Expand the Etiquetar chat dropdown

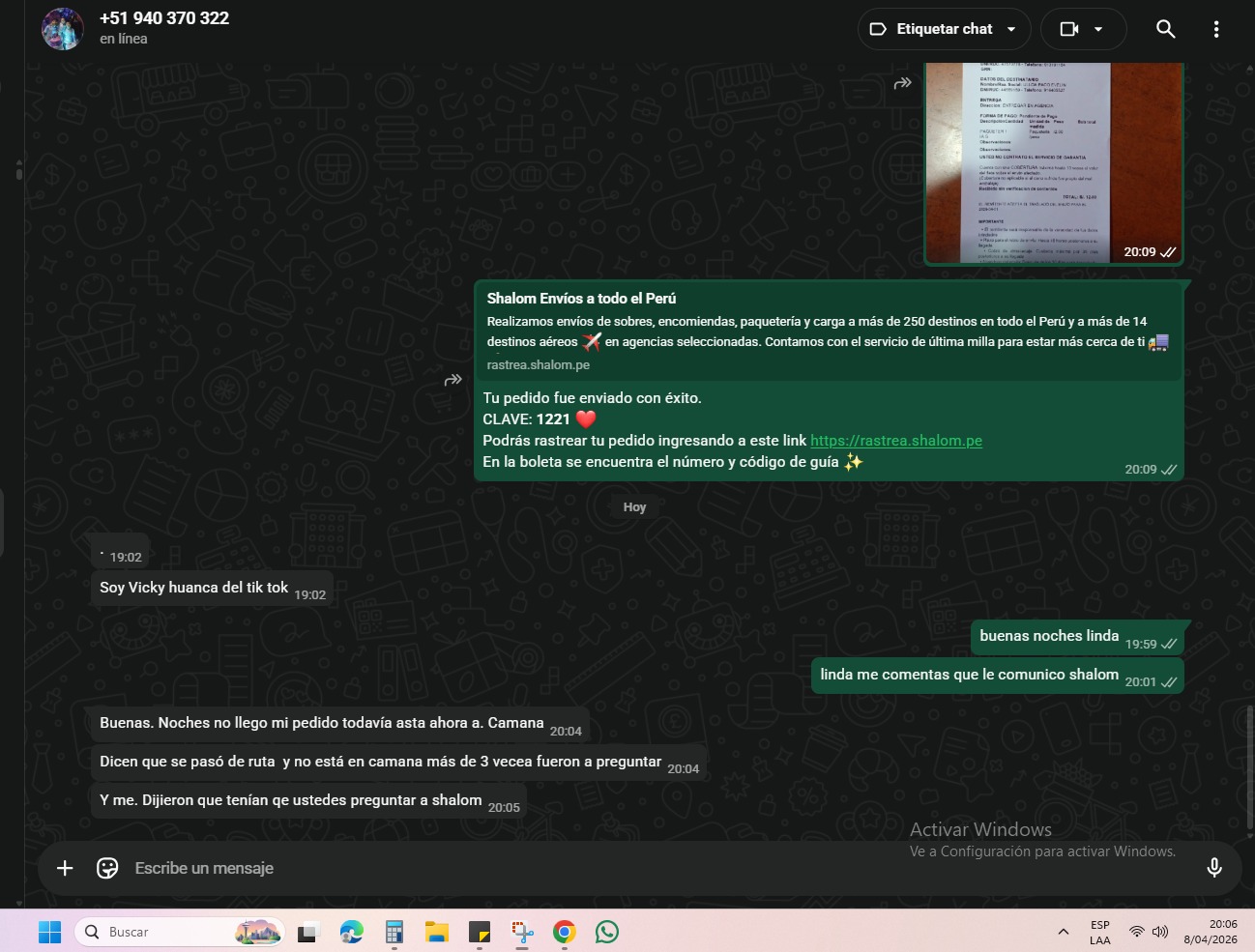[1011, 29]
